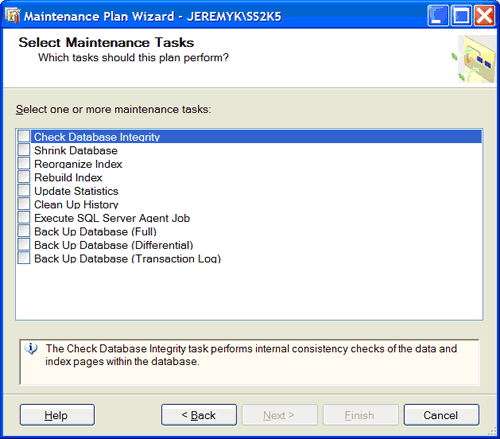The height and width of the screenshot is (439, 500).
Task: Click the resize grip at window corner
Action: (492, 431)
